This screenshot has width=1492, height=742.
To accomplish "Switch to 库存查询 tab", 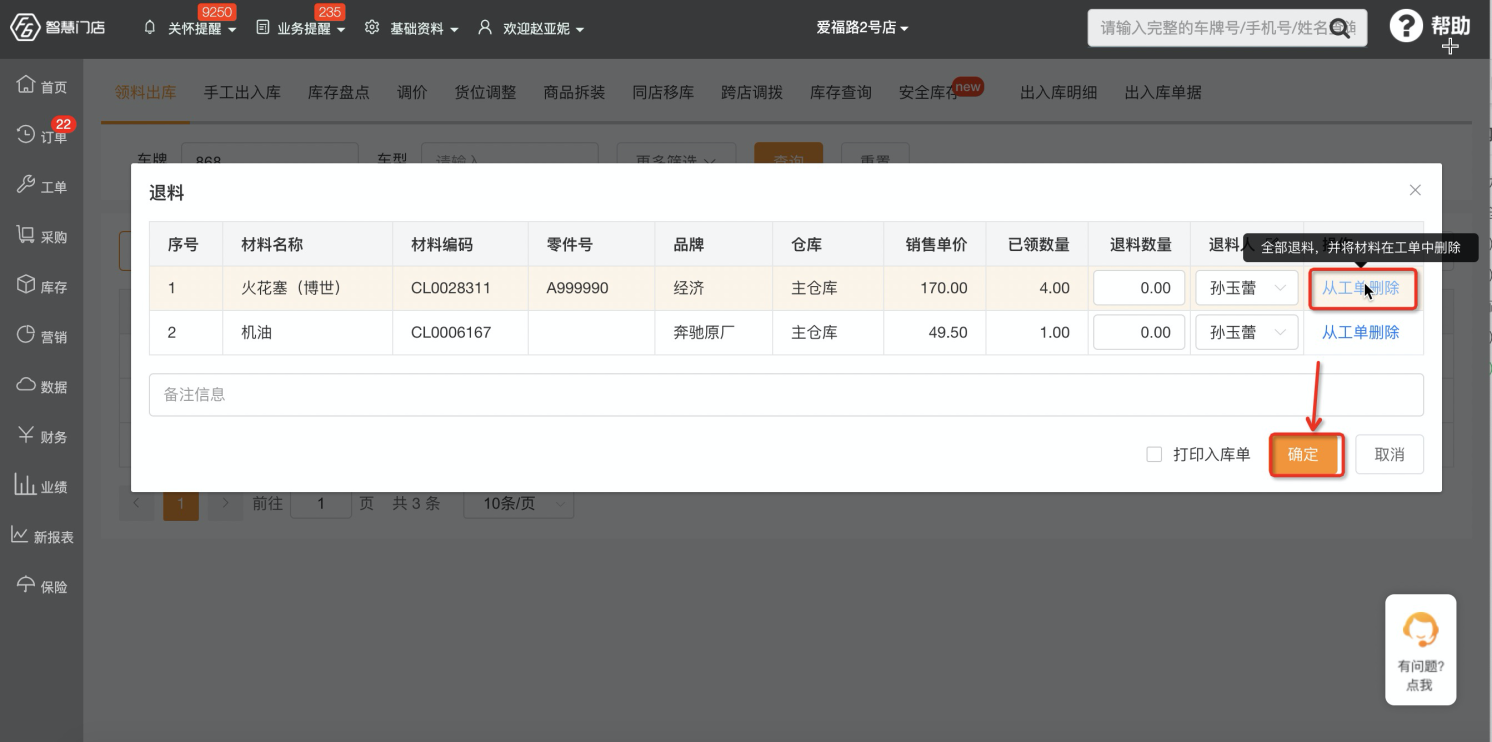I will pyautogui.click(x=840, y=92).
